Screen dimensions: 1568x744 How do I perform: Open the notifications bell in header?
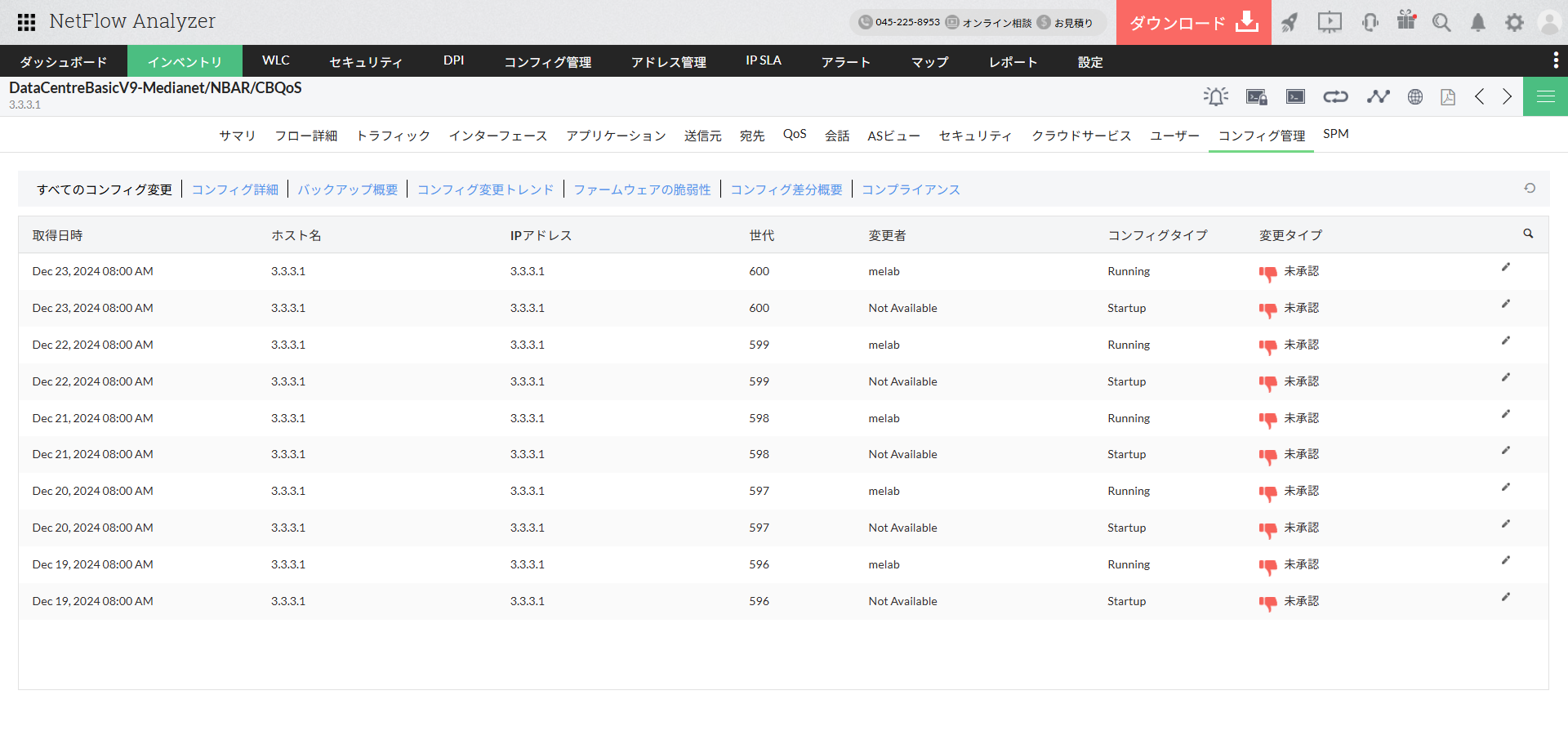pos(1477,22)
